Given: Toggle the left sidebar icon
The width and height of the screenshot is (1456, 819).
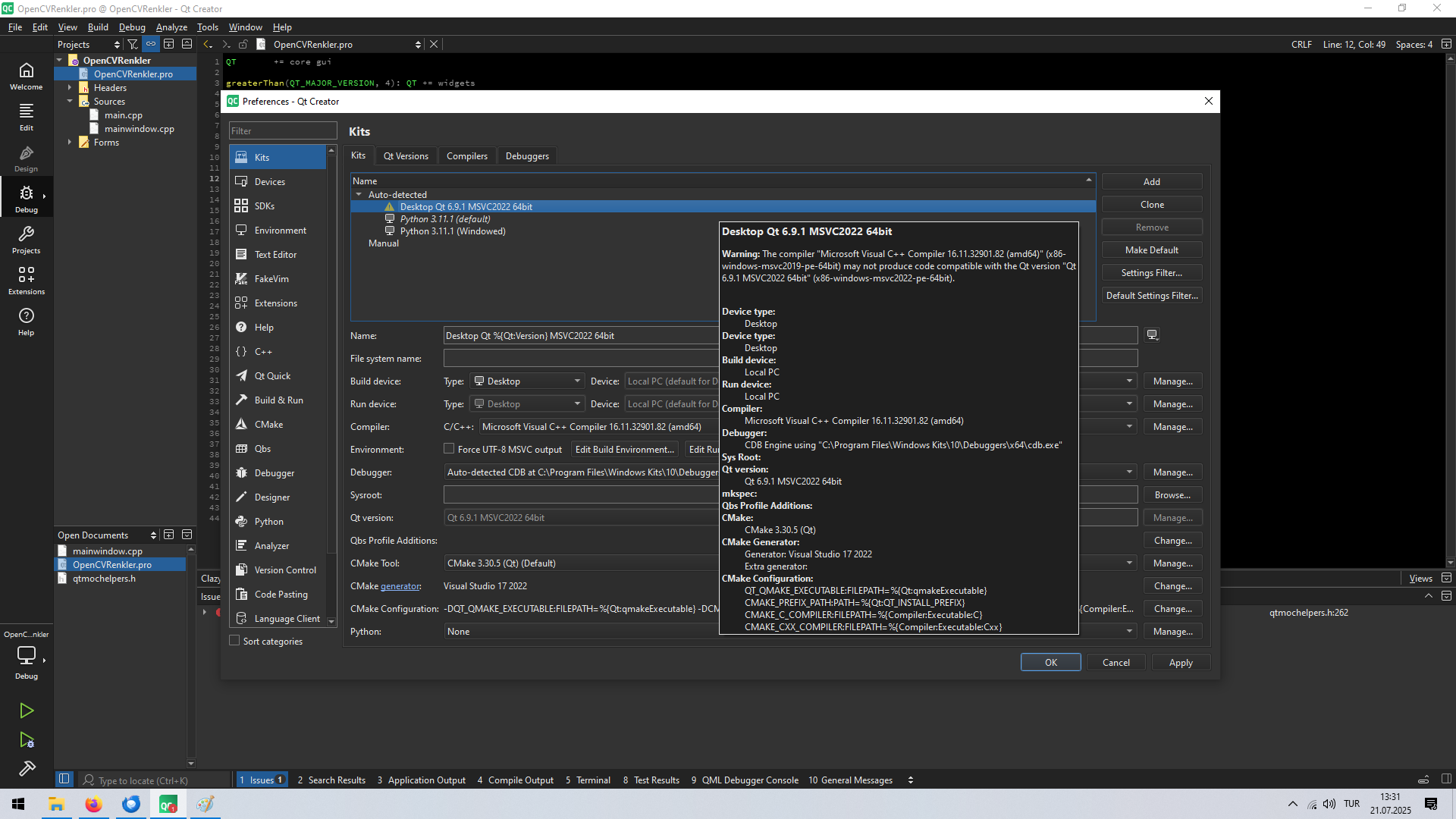Looking at the screenshot, I should (x=64, y=779).
